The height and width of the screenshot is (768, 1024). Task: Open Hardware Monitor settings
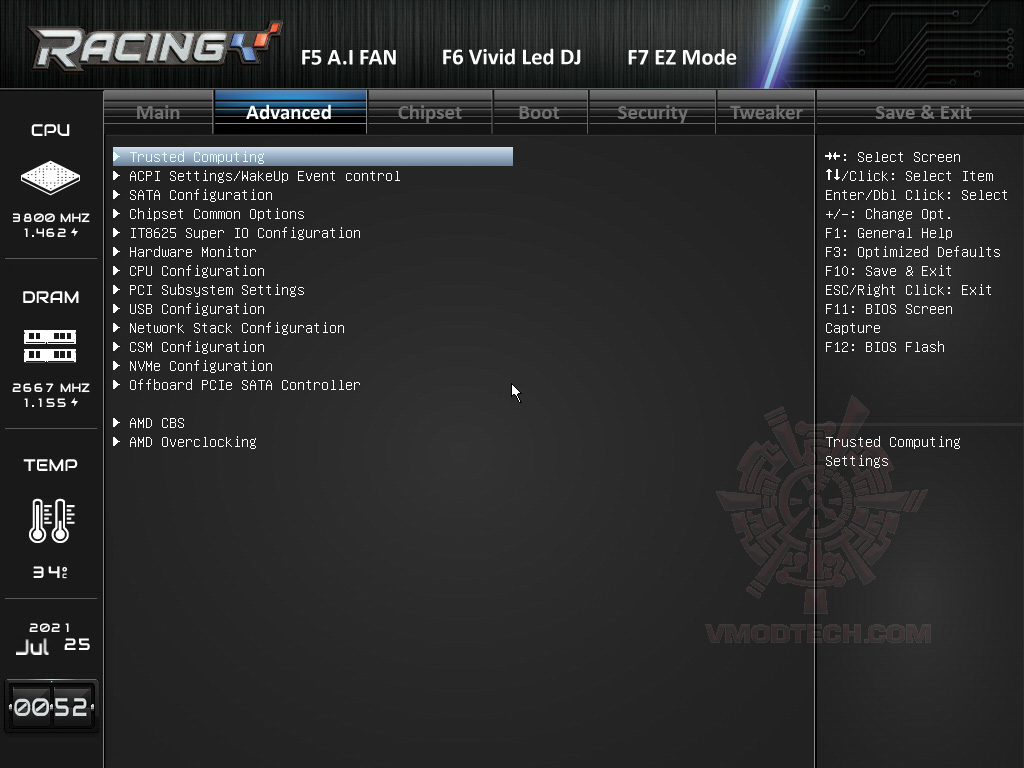[192, 252]
